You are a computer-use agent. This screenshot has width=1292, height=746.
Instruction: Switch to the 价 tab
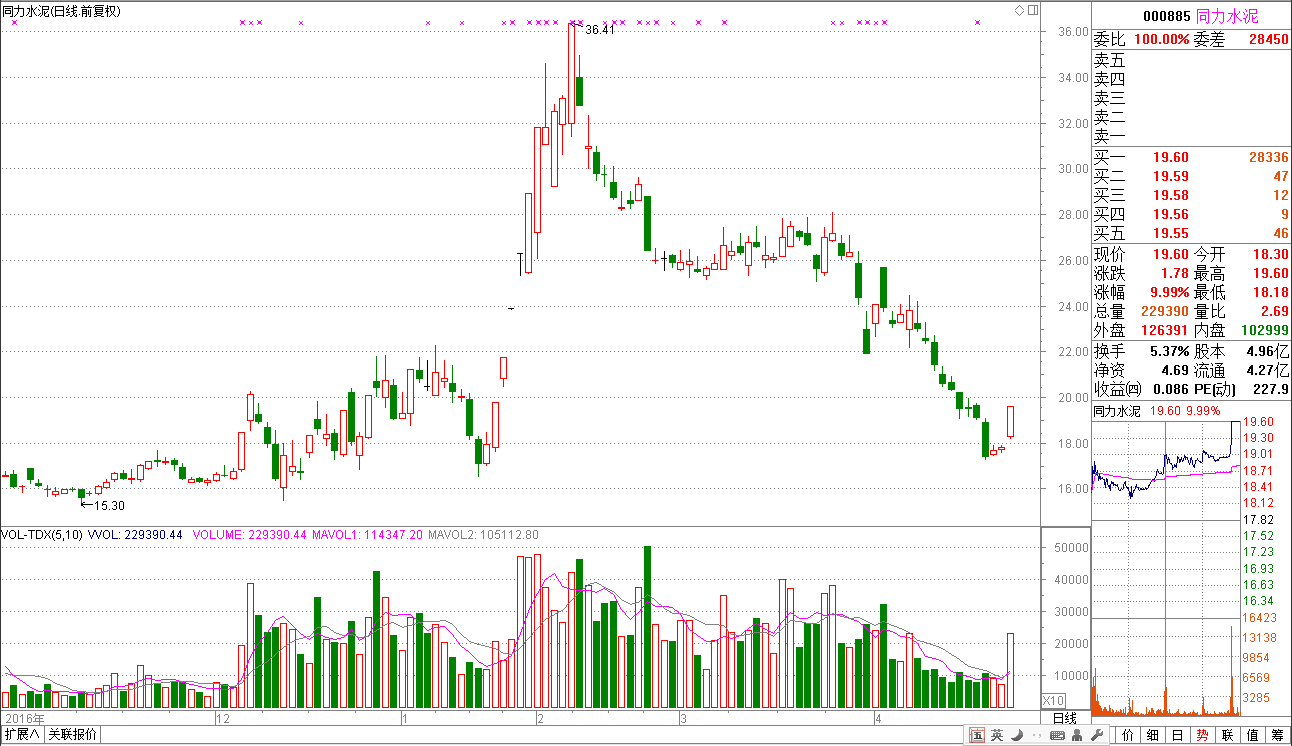tap(1128, 736)
